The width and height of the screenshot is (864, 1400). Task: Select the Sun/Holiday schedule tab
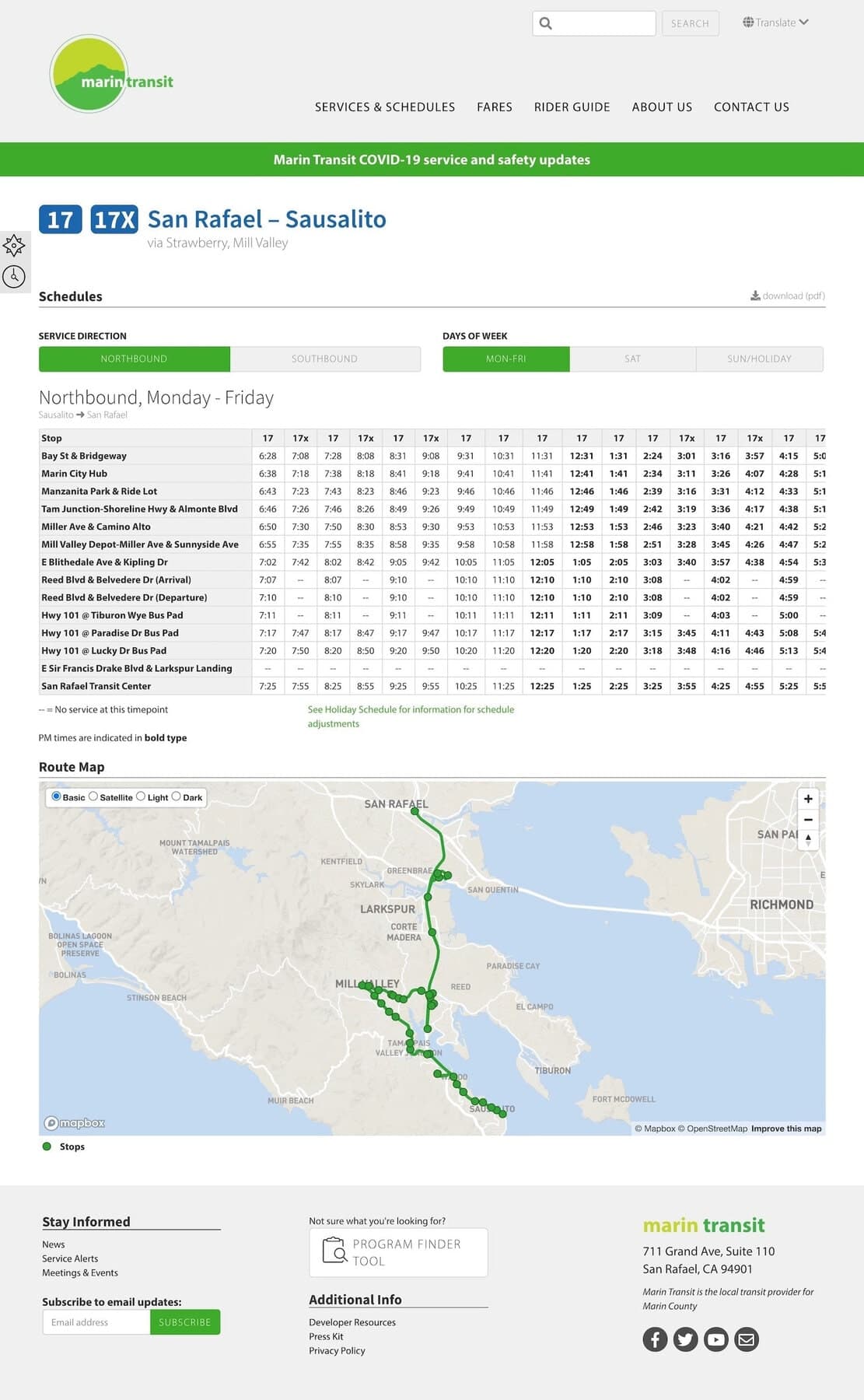click(760, 359)
